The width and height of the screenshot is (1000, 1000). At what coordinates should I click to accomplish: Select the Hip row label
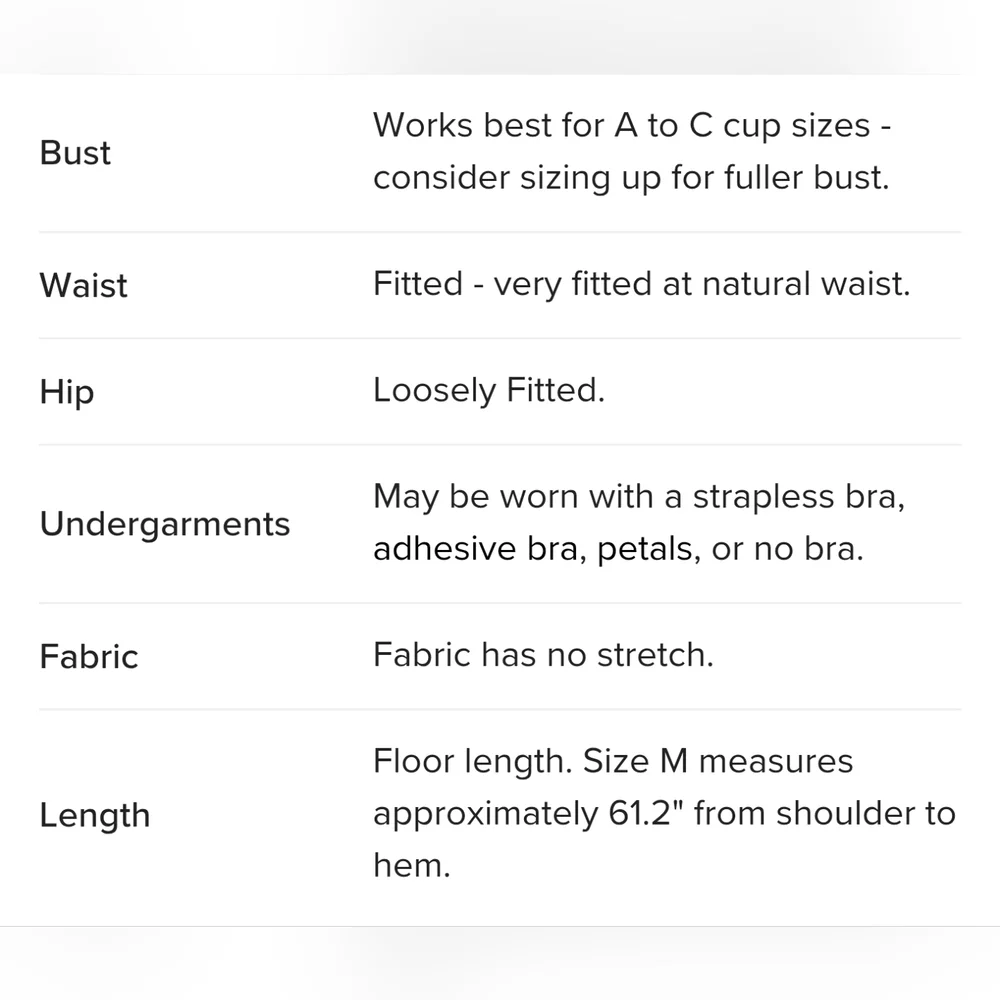(x=67, y=392)
